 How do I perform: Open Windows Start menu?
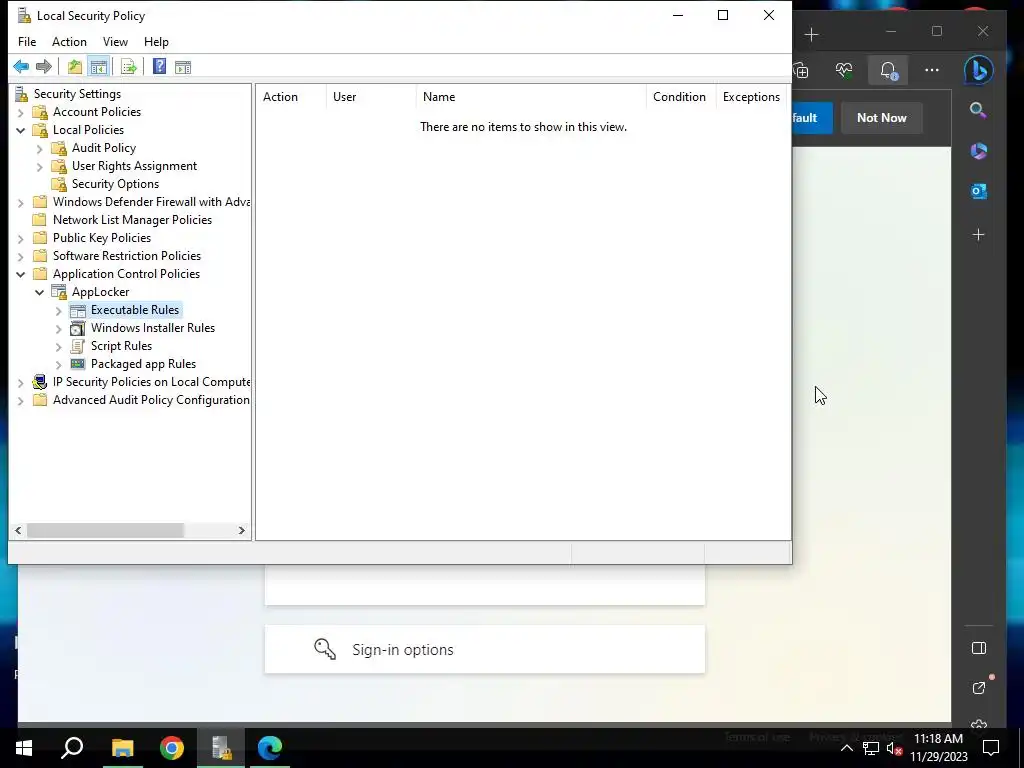(24, 748)
